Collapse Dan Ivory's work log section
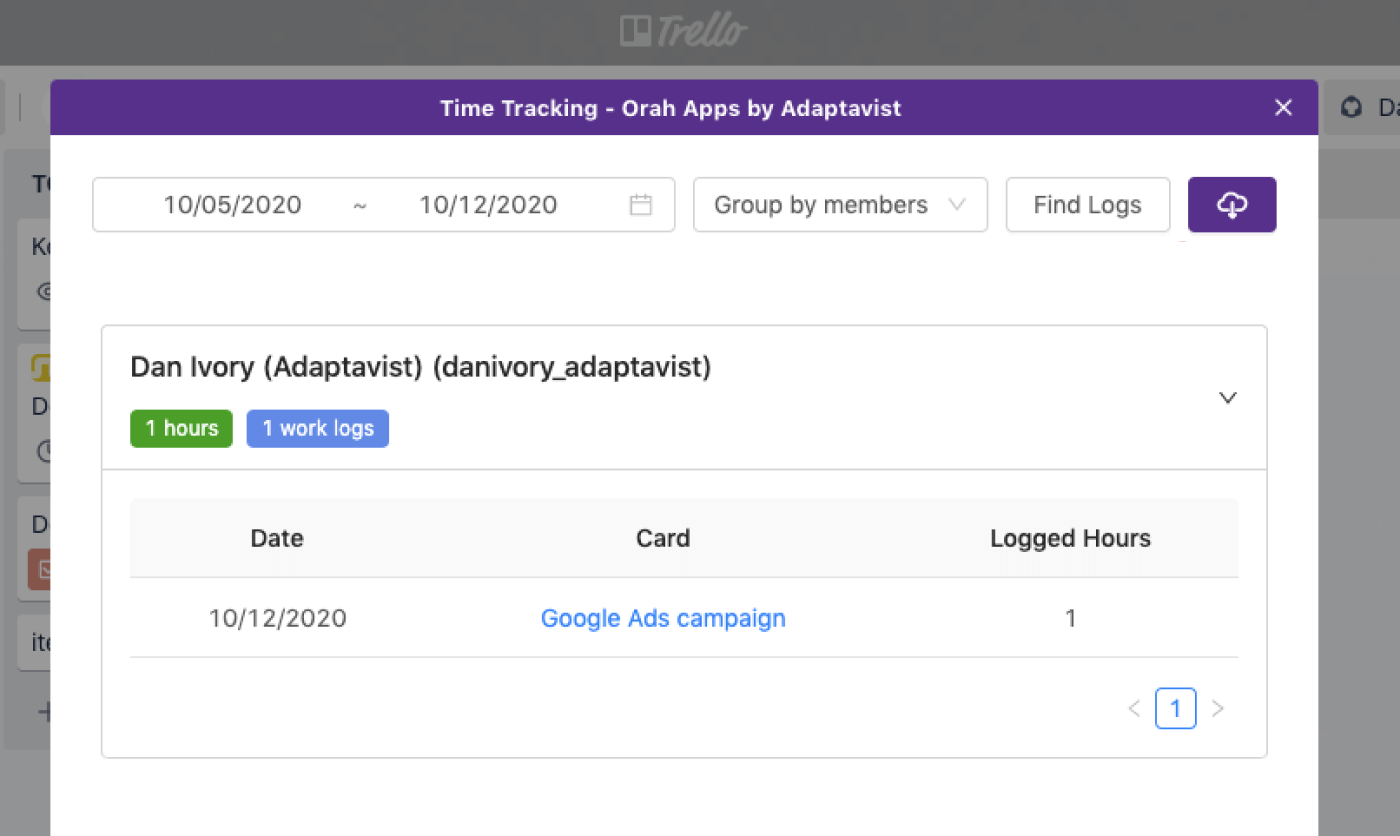 coord(1227,397)
